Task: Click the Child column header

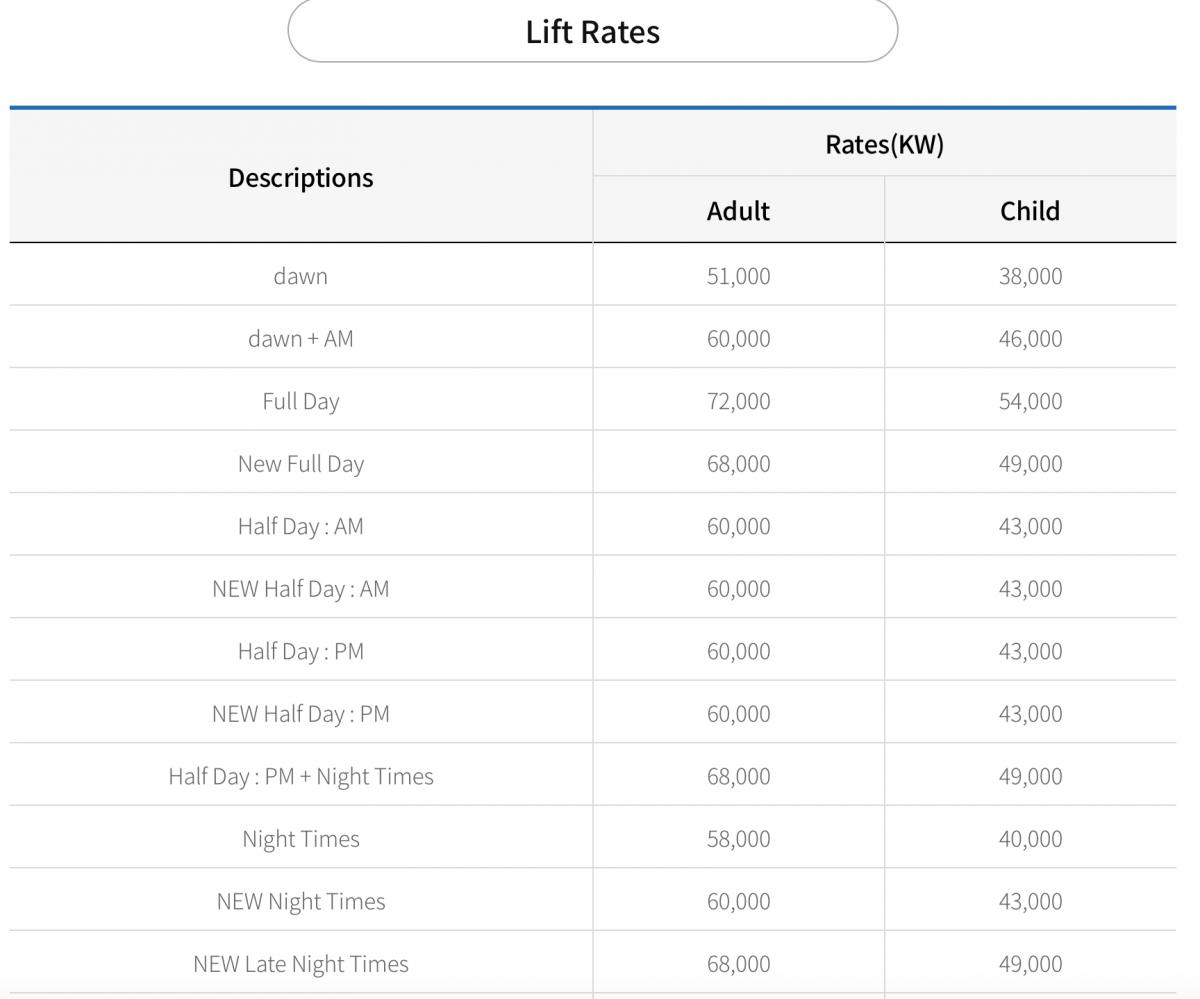Action: coord(1029,211)
